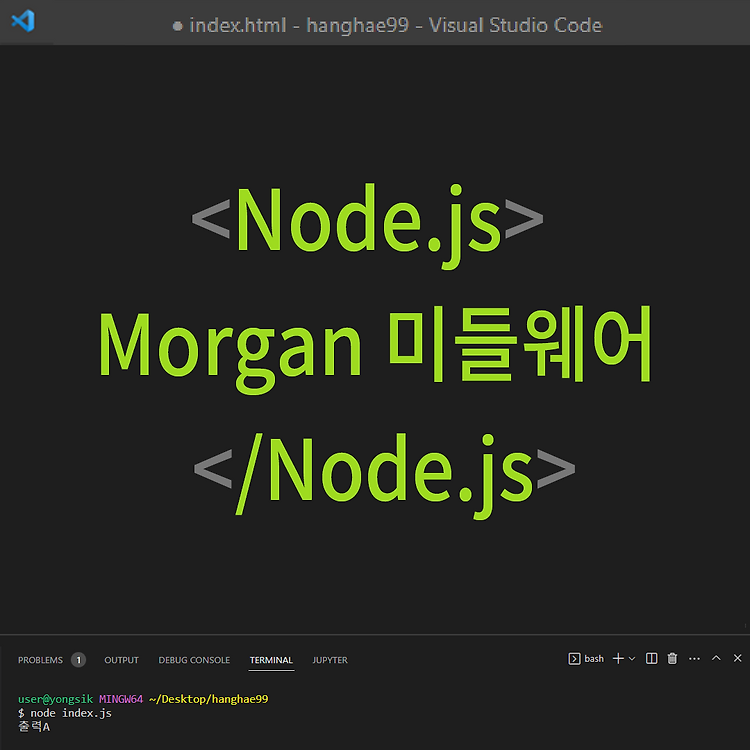Viewport: 750px width, 750px height.
Task: Split the terminal pane
Action: point(651,659)
